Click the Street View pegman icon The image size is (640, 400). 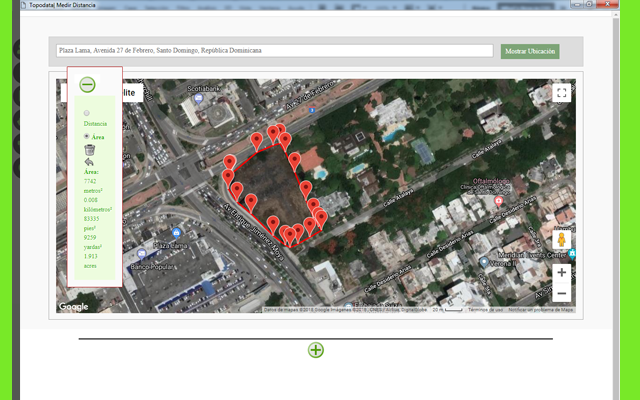coord(561,239)
